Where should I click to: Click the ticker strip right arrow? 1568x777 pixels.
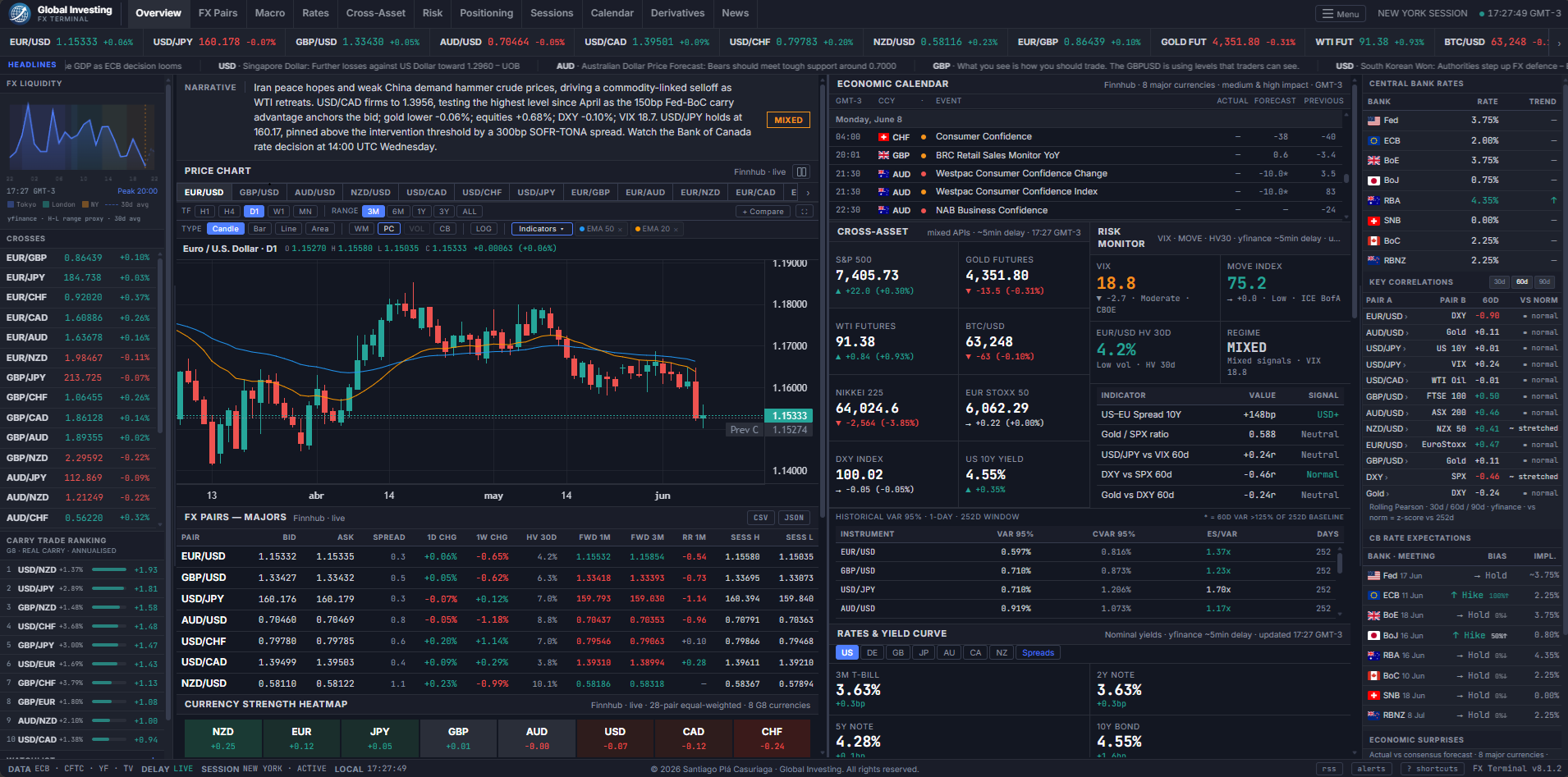[1559, 43]
